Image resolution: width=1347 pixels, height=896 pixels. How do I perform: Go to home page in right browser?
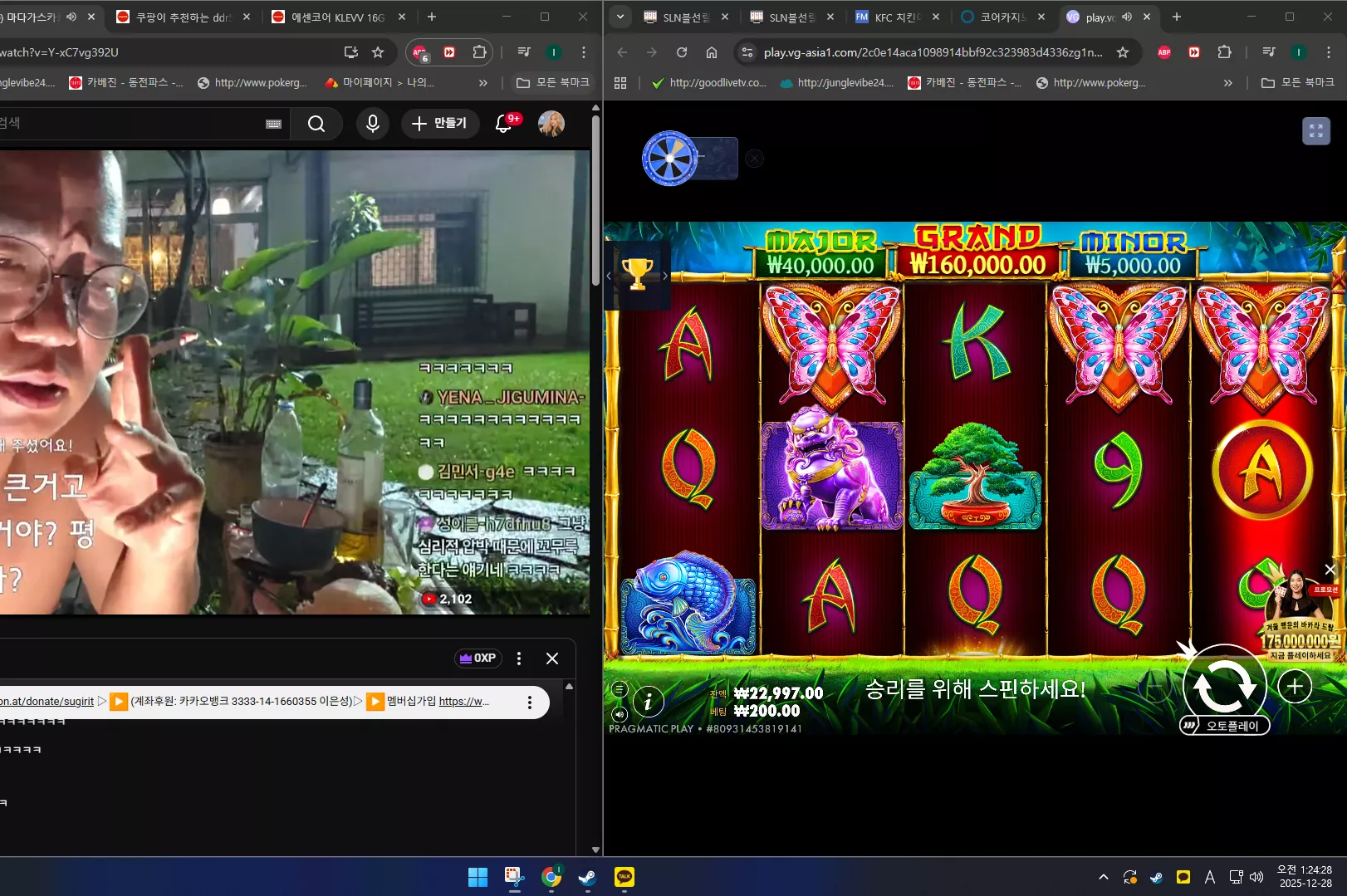pyautogui.click(x=712, y=52)
